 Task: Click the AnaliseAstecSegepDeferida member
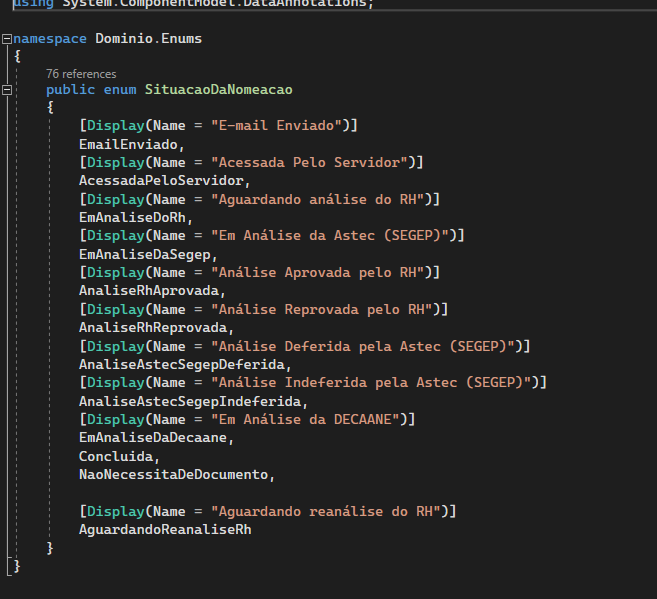pyautogui.click(x=182, y=364)
